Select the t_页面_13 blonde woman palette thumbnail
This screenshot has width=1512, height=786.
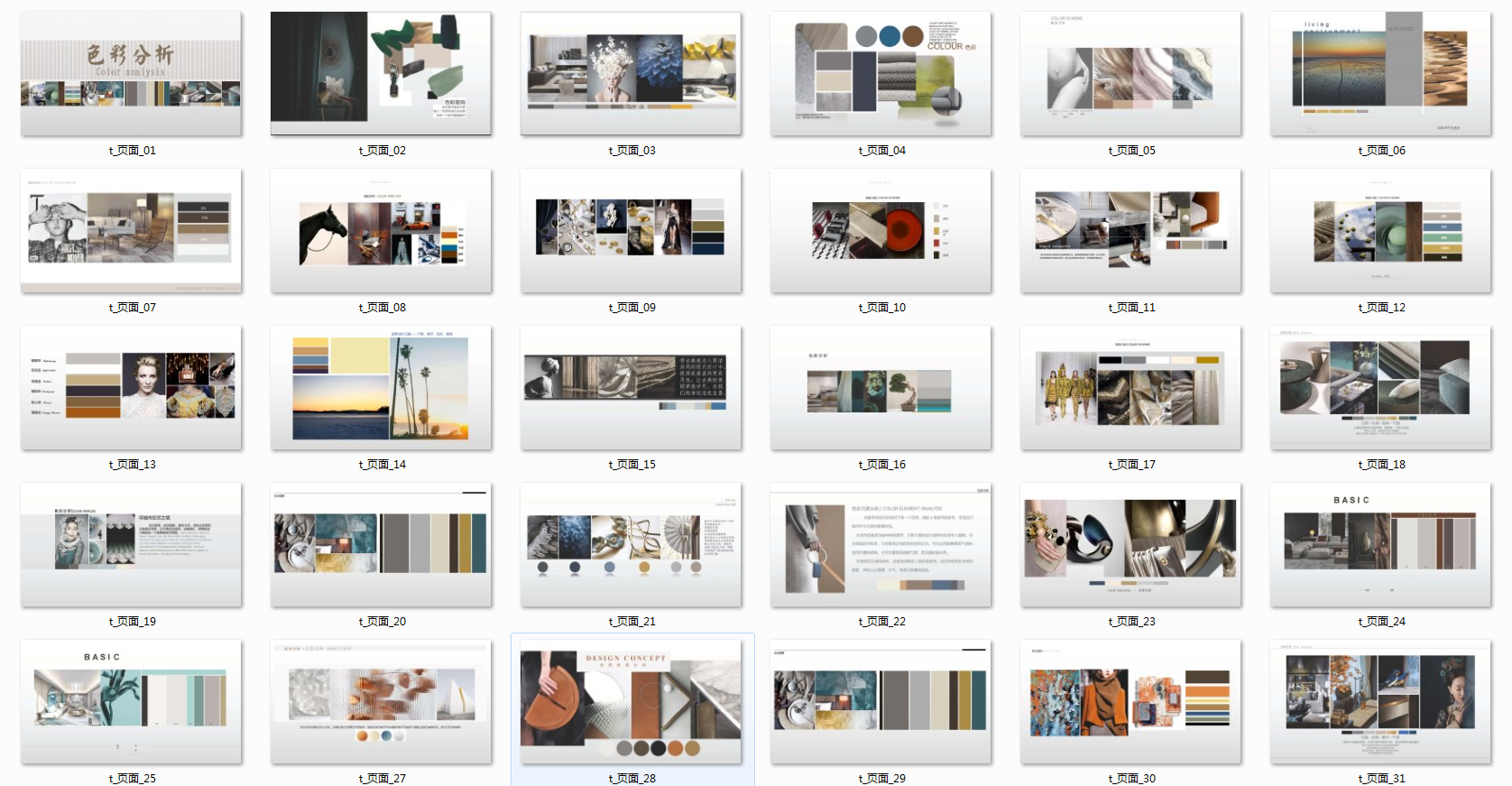tap(131, 388)
